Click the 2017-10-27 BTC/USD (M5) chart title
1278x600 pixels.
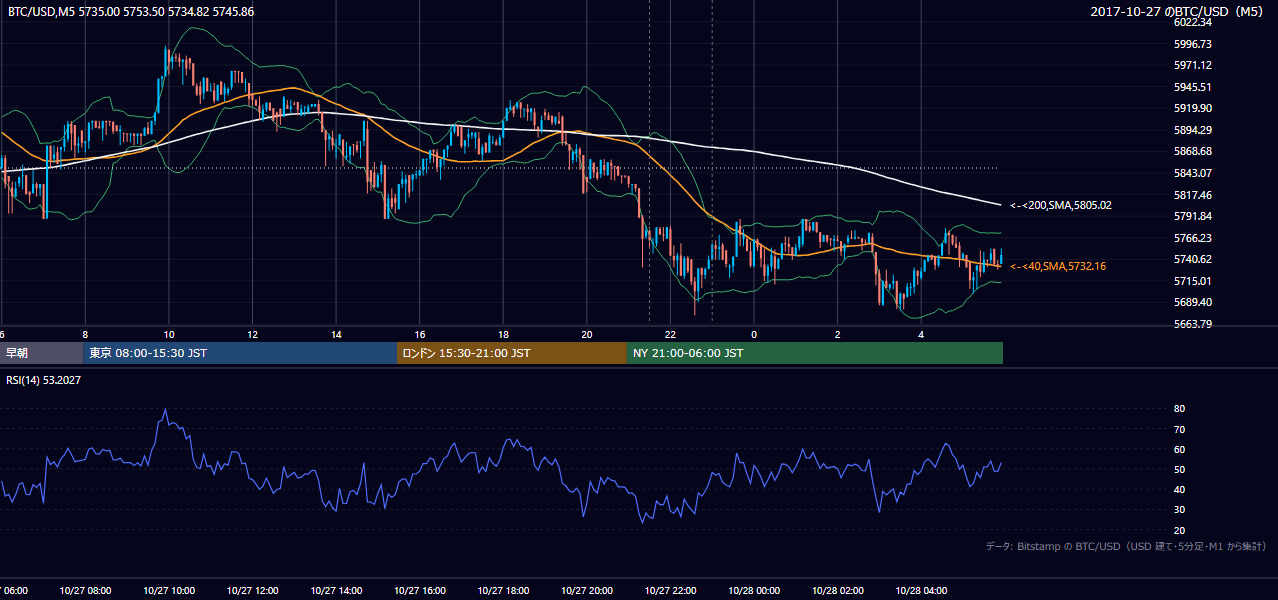pos(1179,11)
